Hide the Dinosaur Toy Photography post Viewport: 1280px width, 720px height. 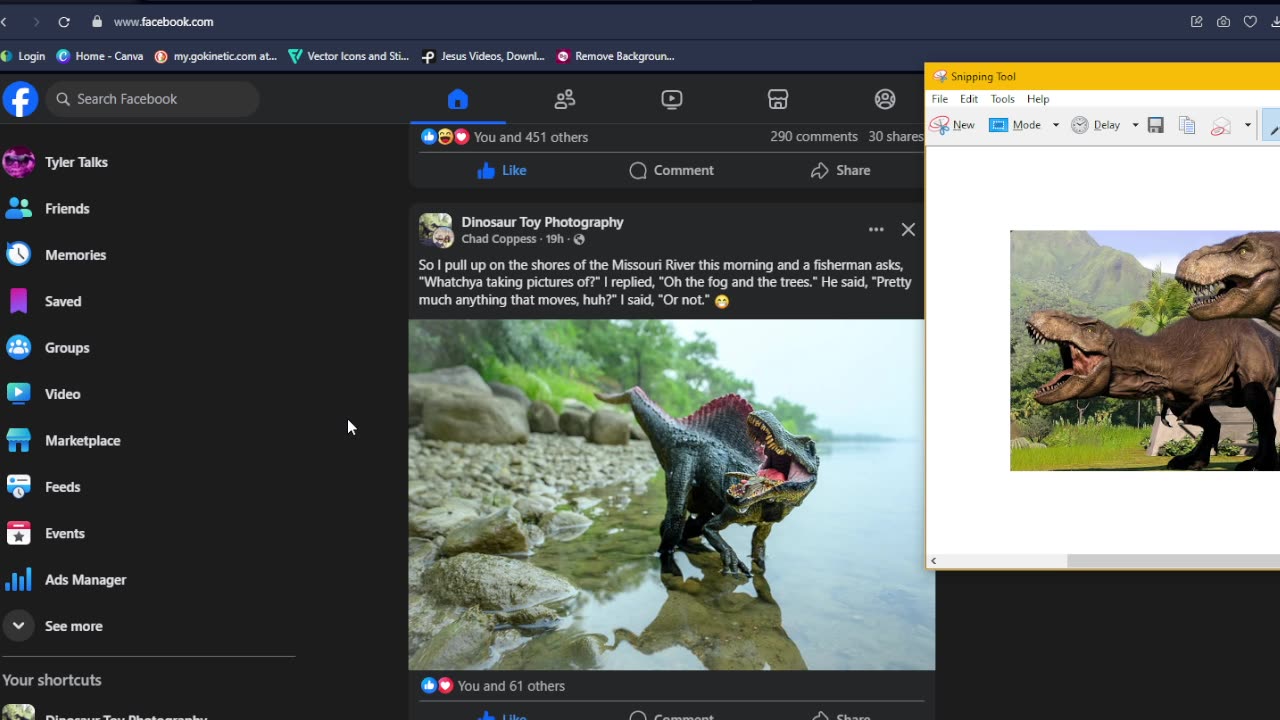908,230
